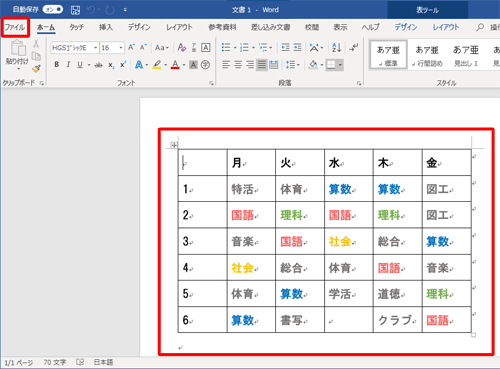Switch to the 参考資料 tab
The height and width of the screenshot is (369, 500).
[x=222, y=27]
